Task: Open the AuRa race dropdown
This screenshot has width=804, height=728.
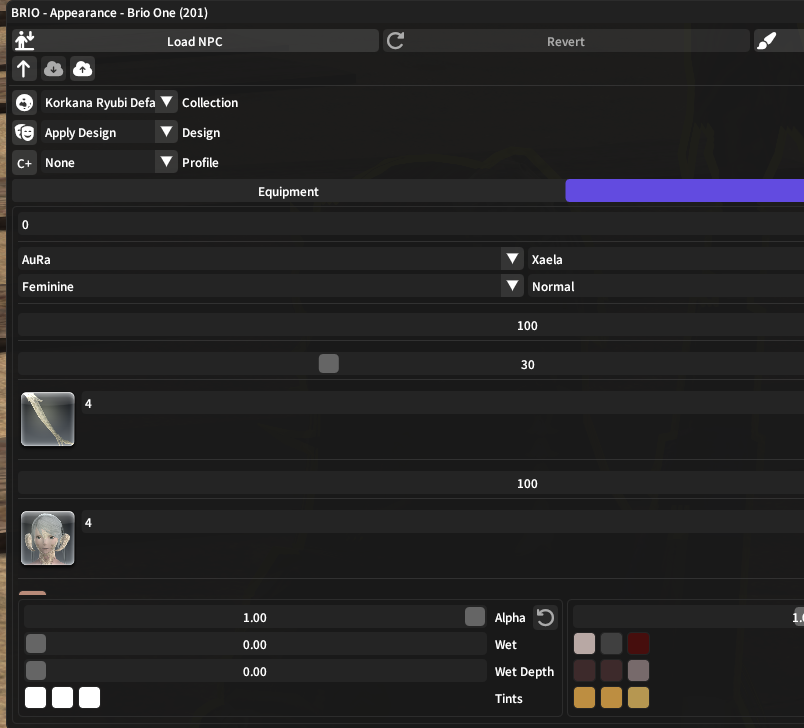Action: pyautogui.click(x=271, y=259)
